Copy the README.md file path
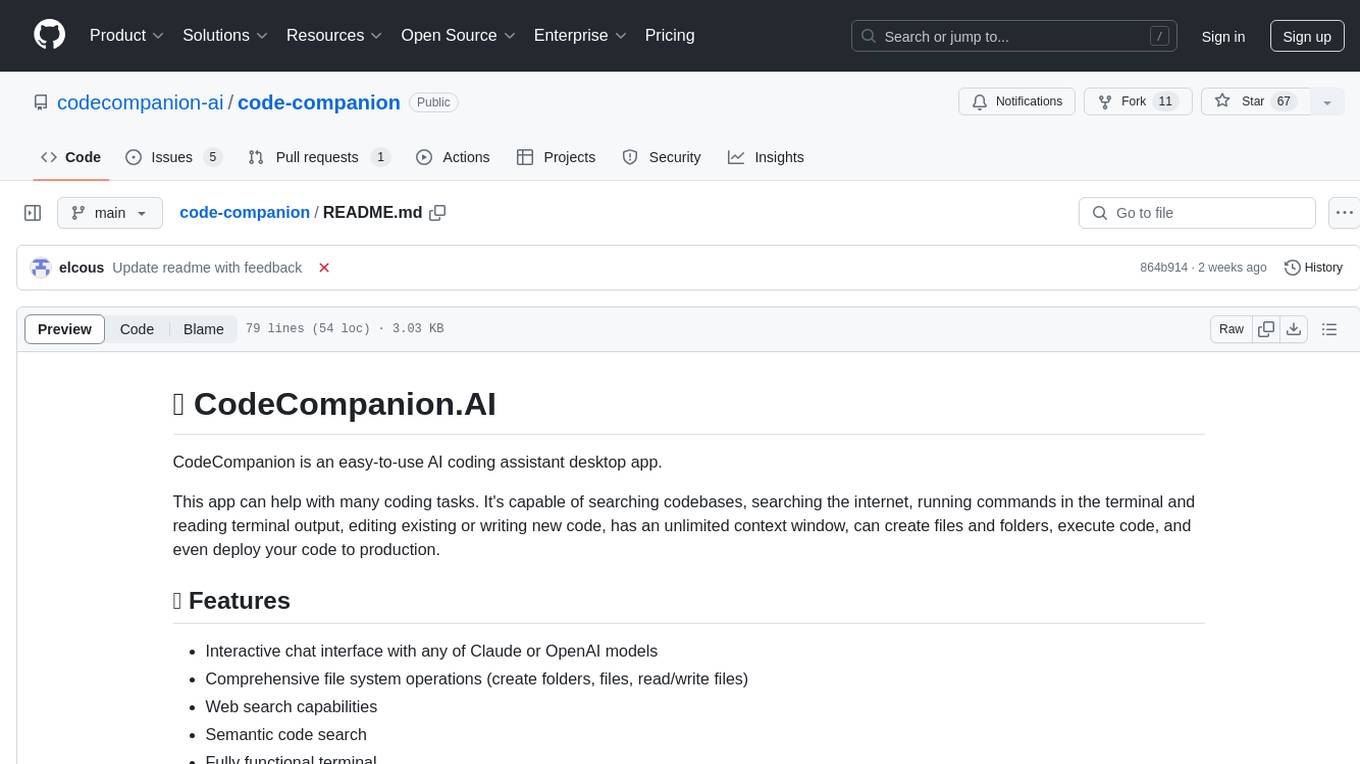The height and width of the screenshot is (764, 1360). click(x=437, y=212)
